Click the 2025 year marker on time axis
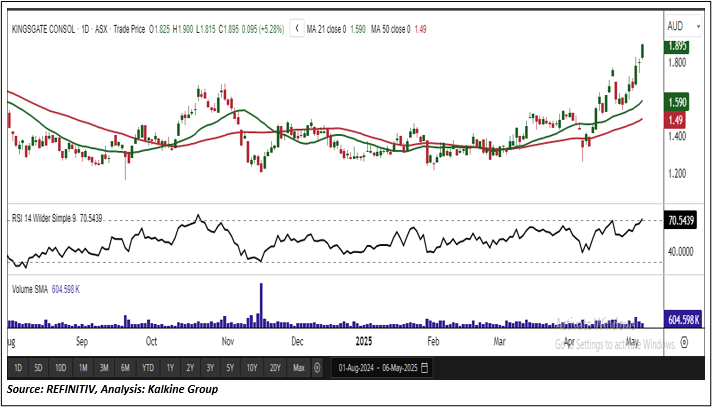Screen dimensions: 712x407 pos(364,342)
